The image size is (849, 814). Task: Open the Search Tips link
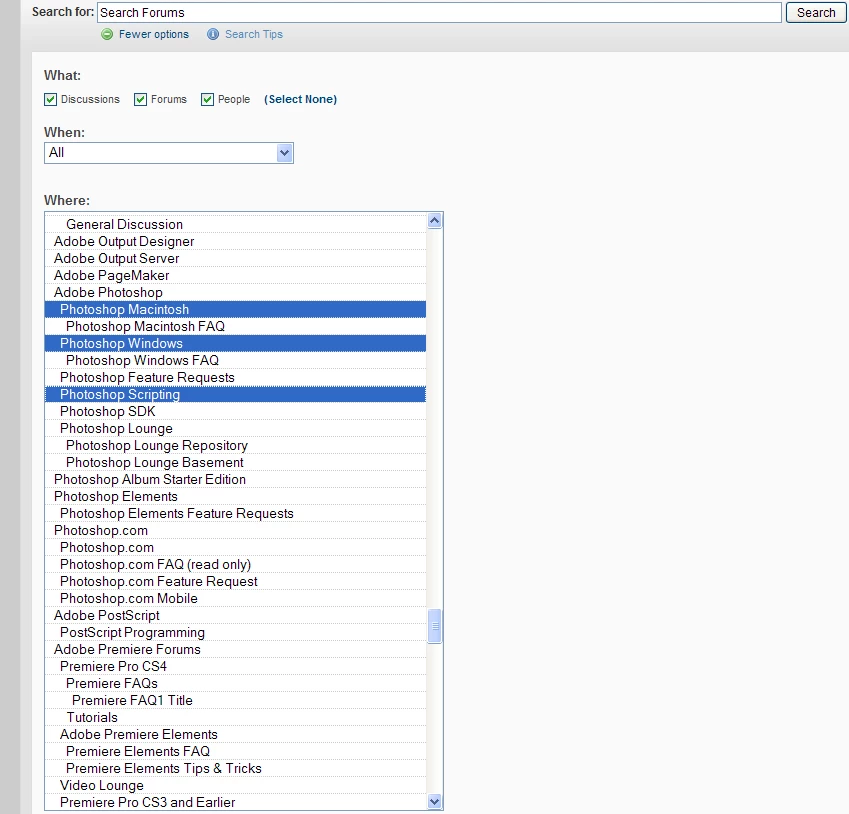coord(253,34)
